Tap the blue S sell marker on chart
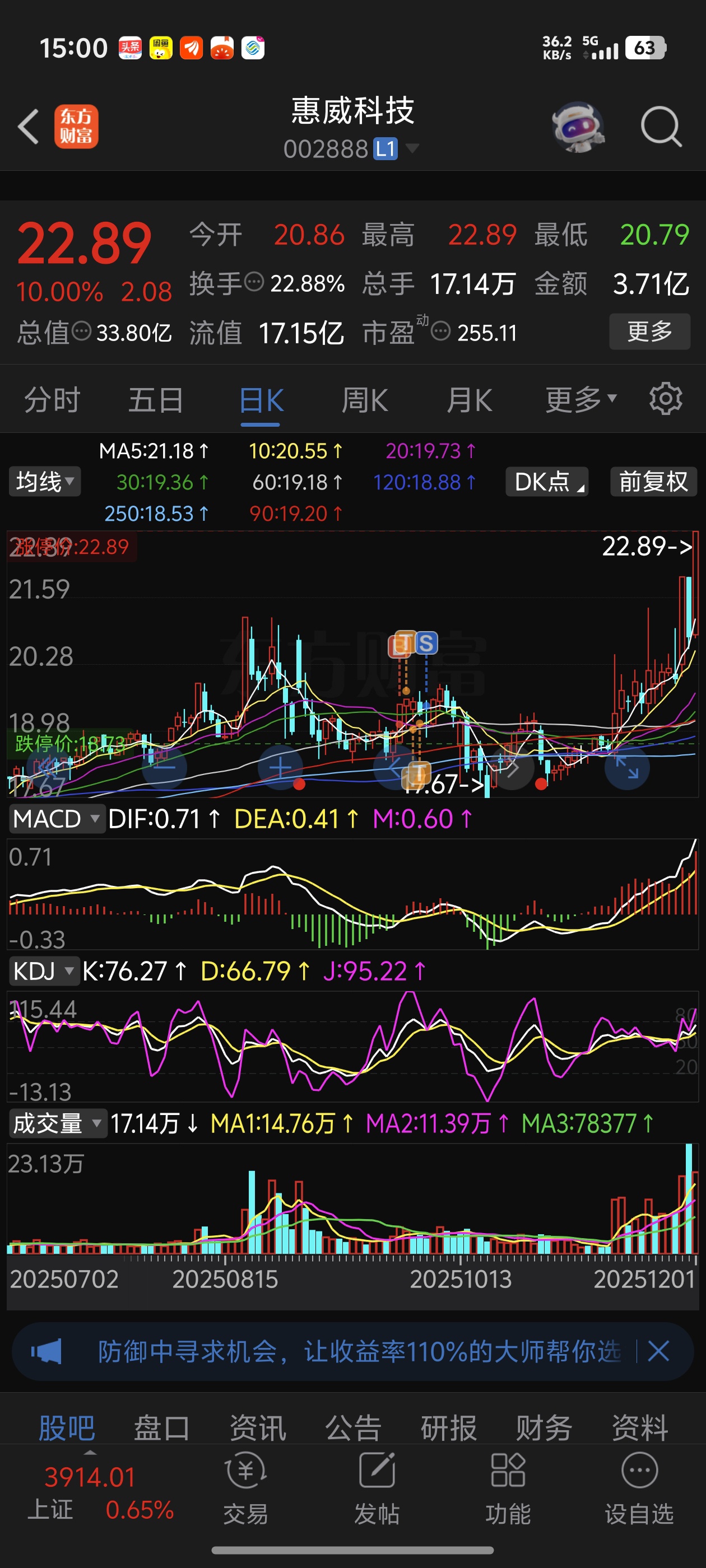The height and width of the screenshot is (1568, 706). [x=426, y=643]
